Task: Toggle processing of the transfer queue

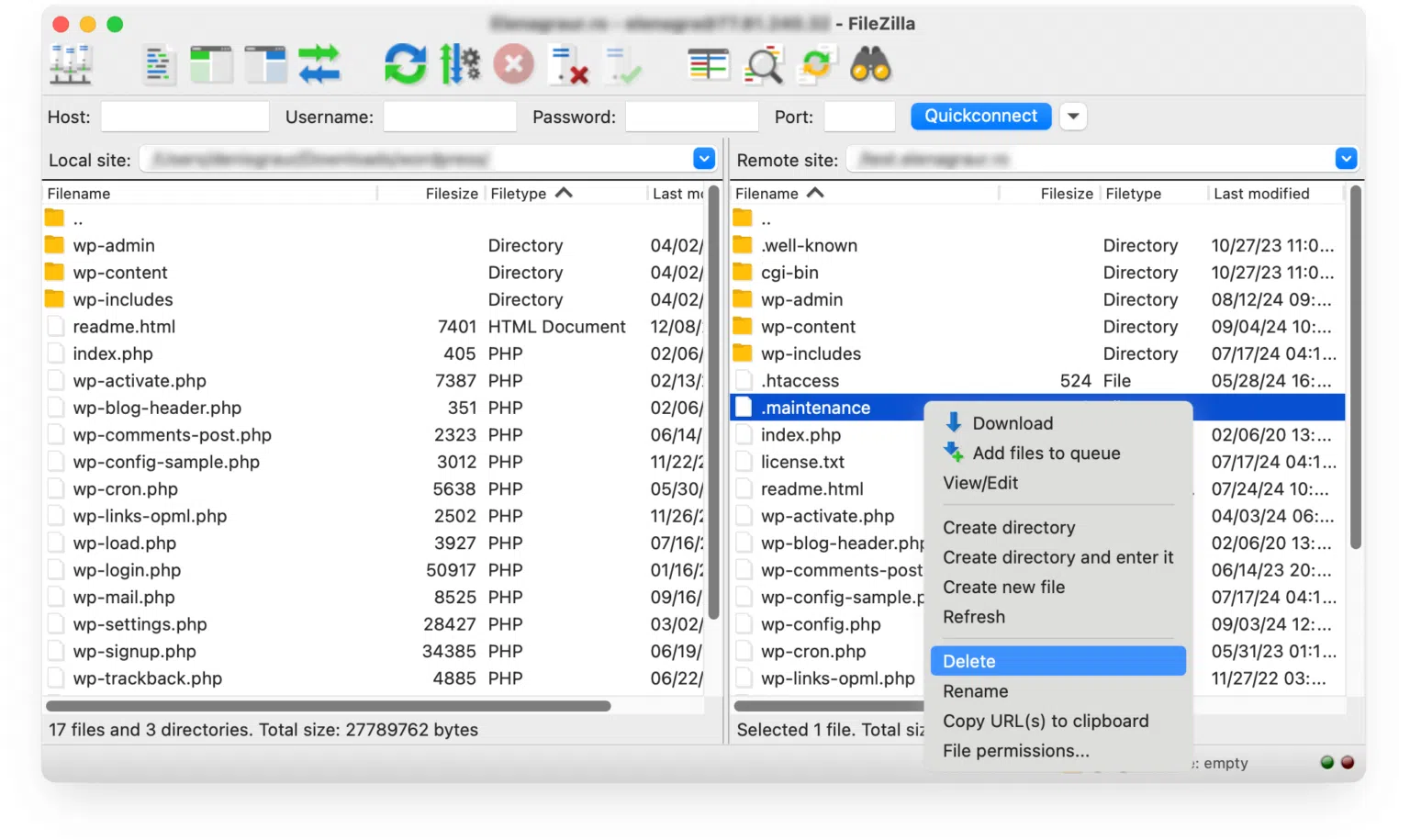Action: click(x=460, y=65)
